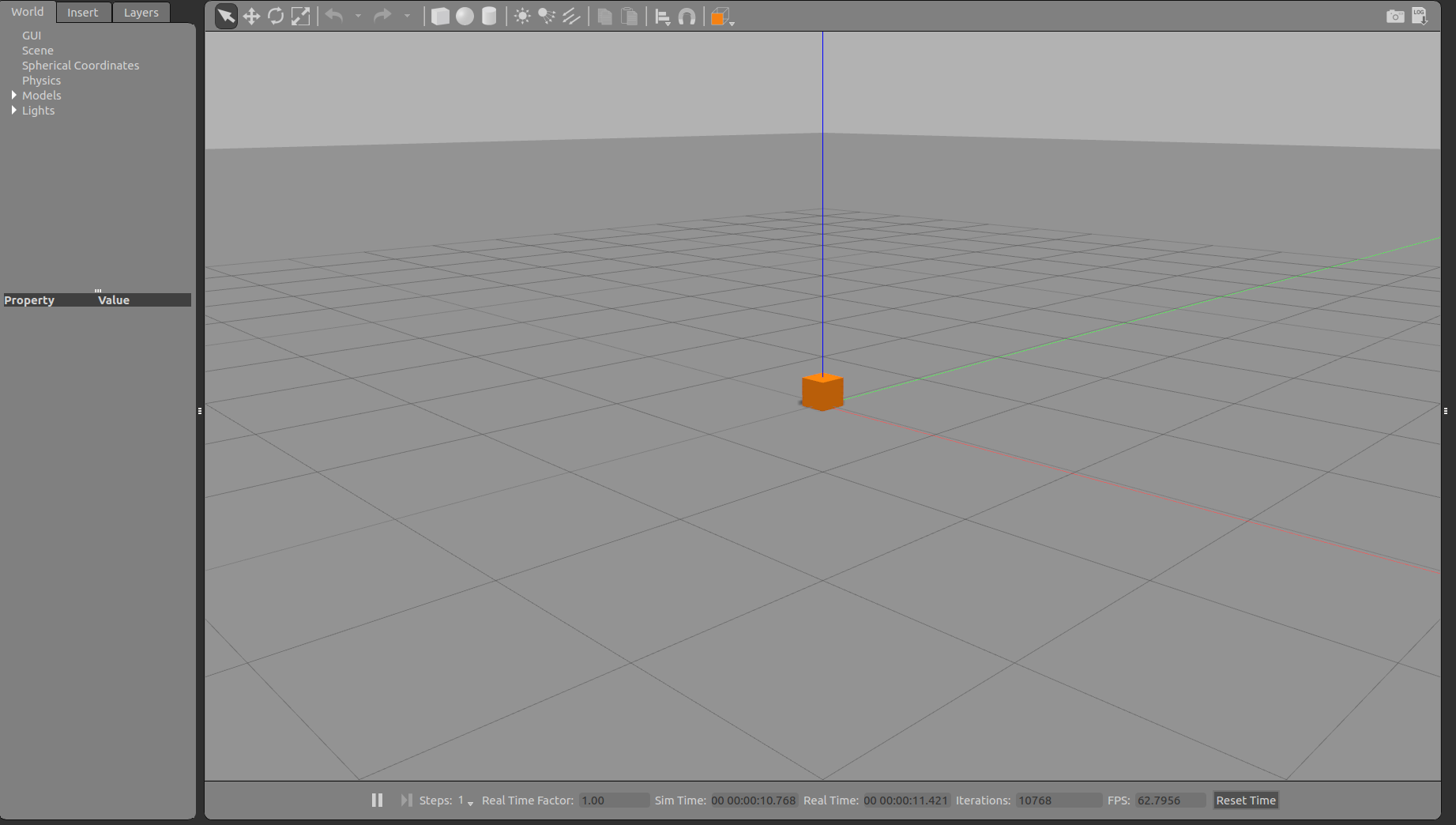Select Physics in the world tree
This screenshot has height=825, width=1456.
[41, 81]
